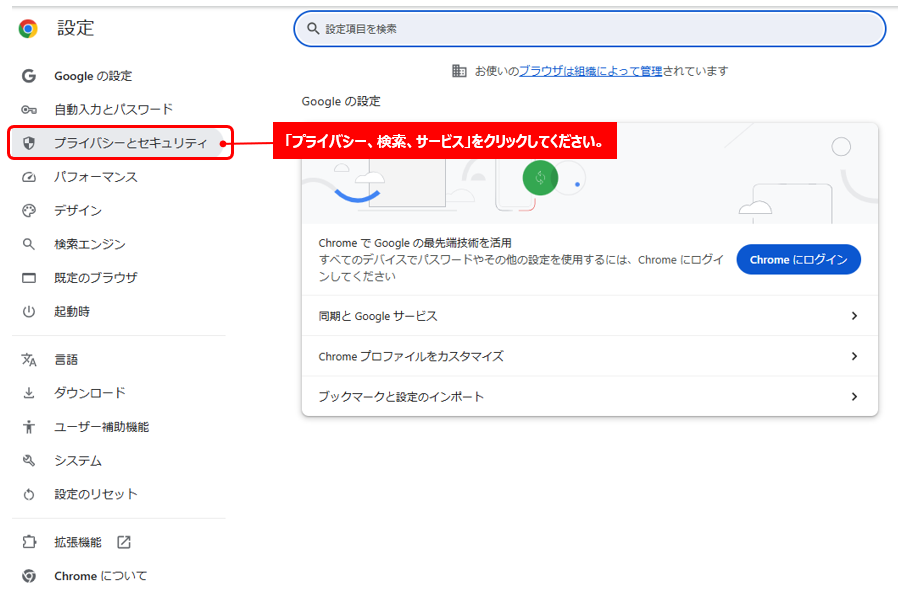Select the speedometer icon for パフォーマンス
Screen dimensions: 898x591
point(22,176)
